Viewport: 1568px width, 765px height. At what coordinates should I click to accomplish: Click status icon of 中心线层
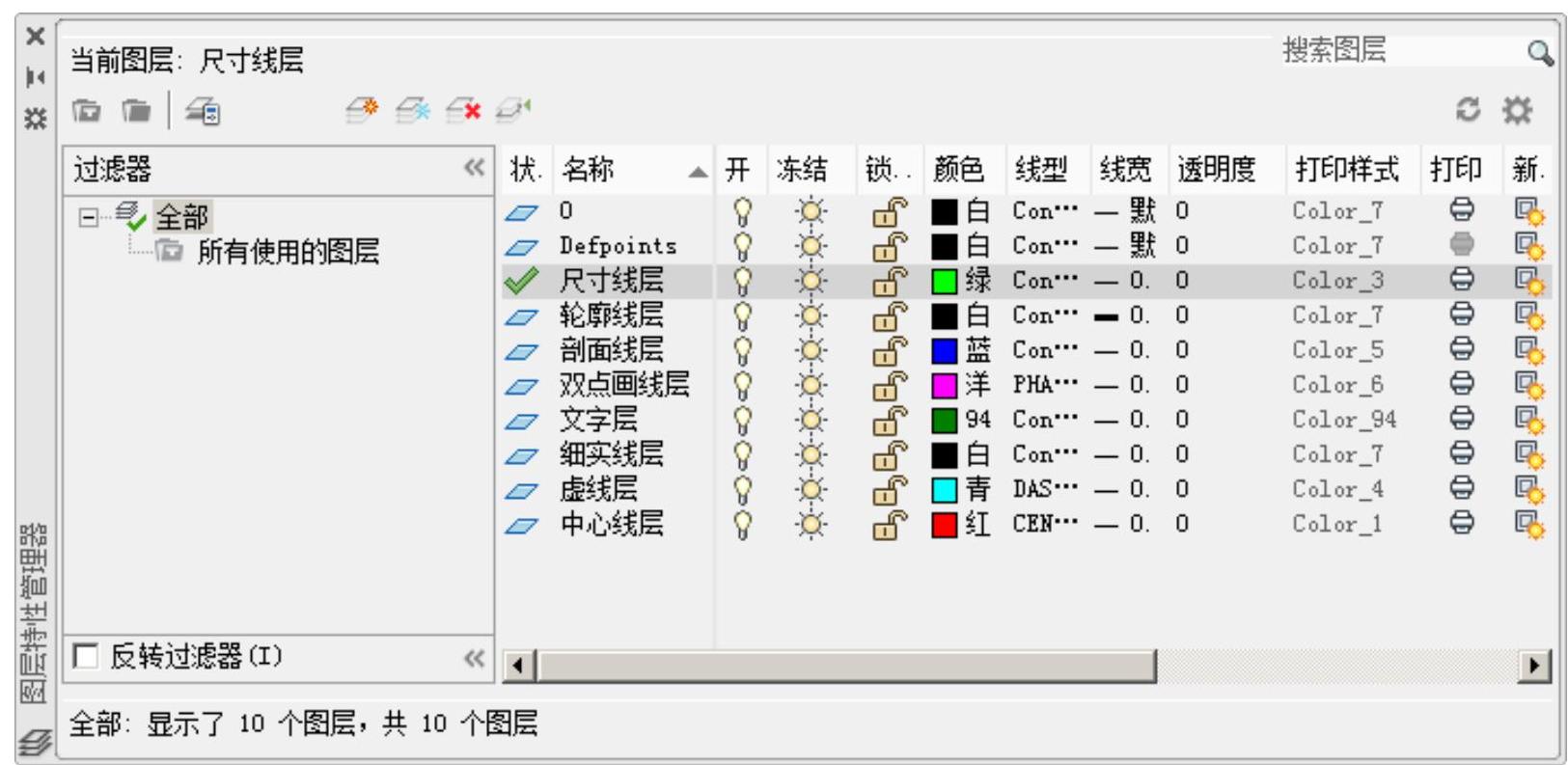pos(521,526)
